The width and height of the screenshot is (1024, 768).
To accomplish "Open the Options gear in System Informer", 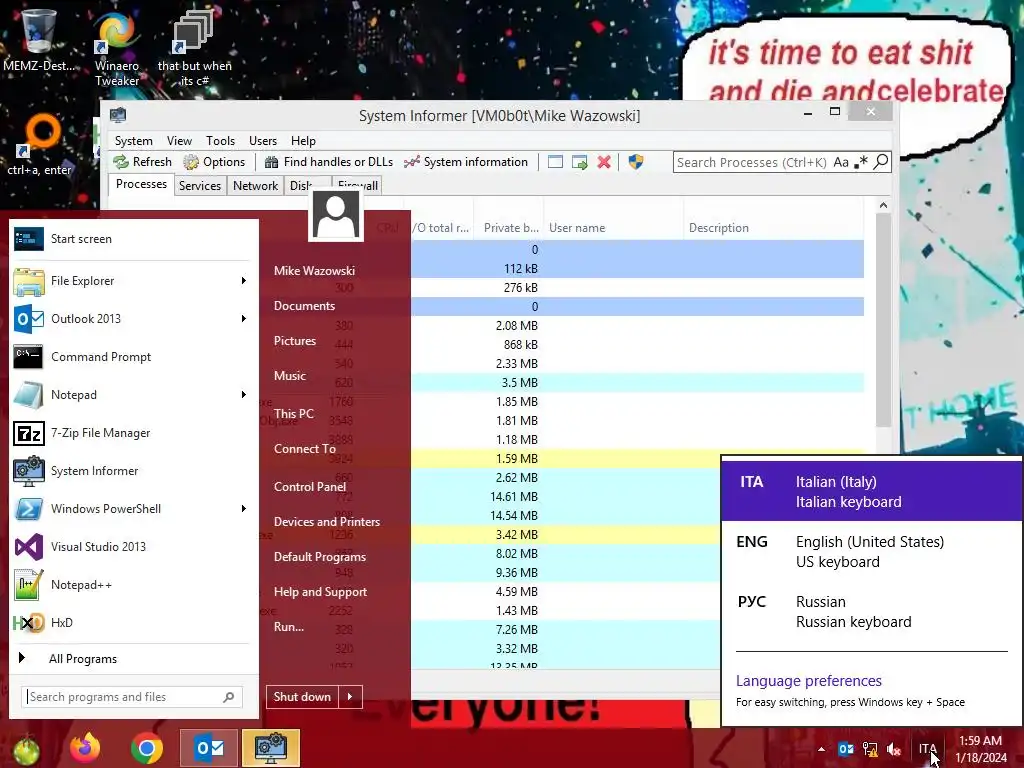I will [x=214, y=162].
